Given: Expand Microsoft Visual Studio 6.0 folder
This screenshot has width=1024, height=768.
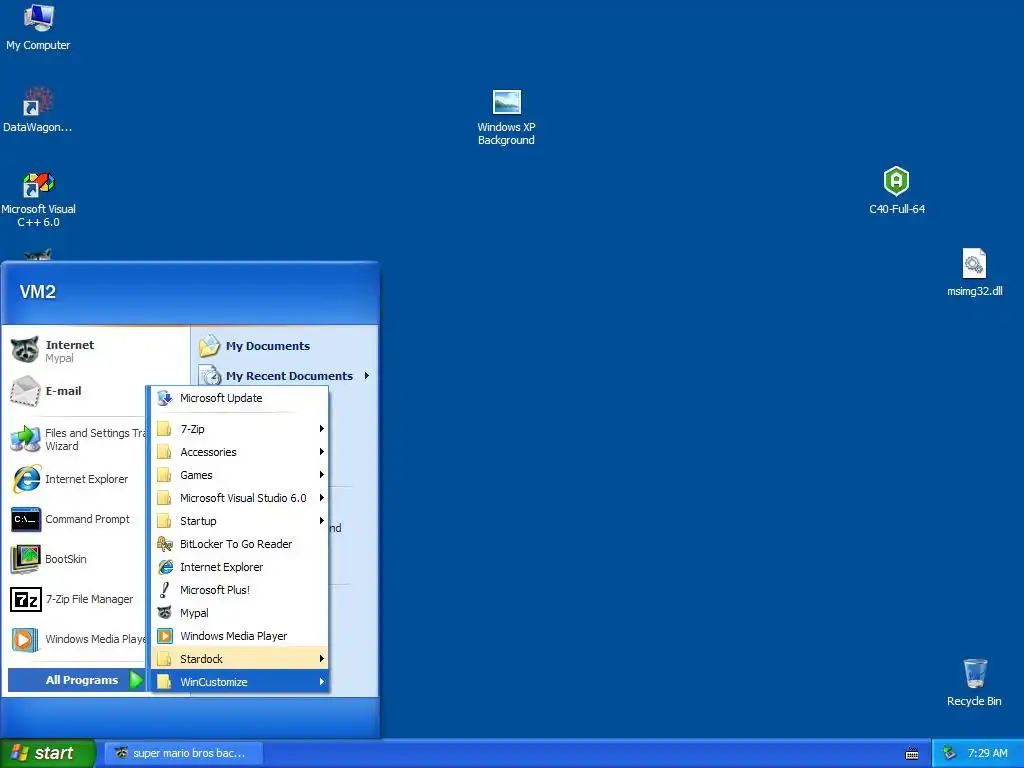Looking at the screenshot, I should tap(240, 498).
